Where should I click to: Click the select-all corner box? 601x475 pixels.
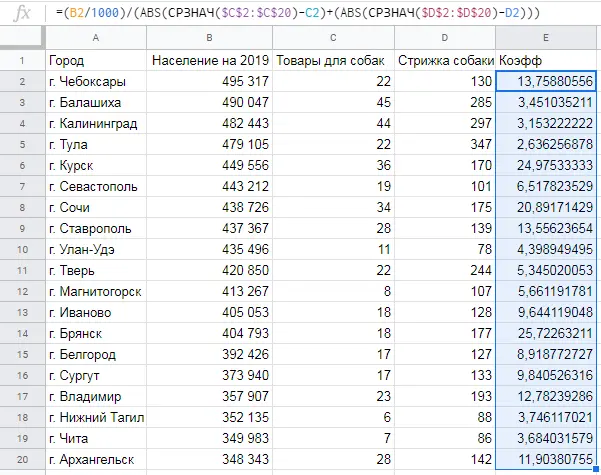(x=22, y=40)
